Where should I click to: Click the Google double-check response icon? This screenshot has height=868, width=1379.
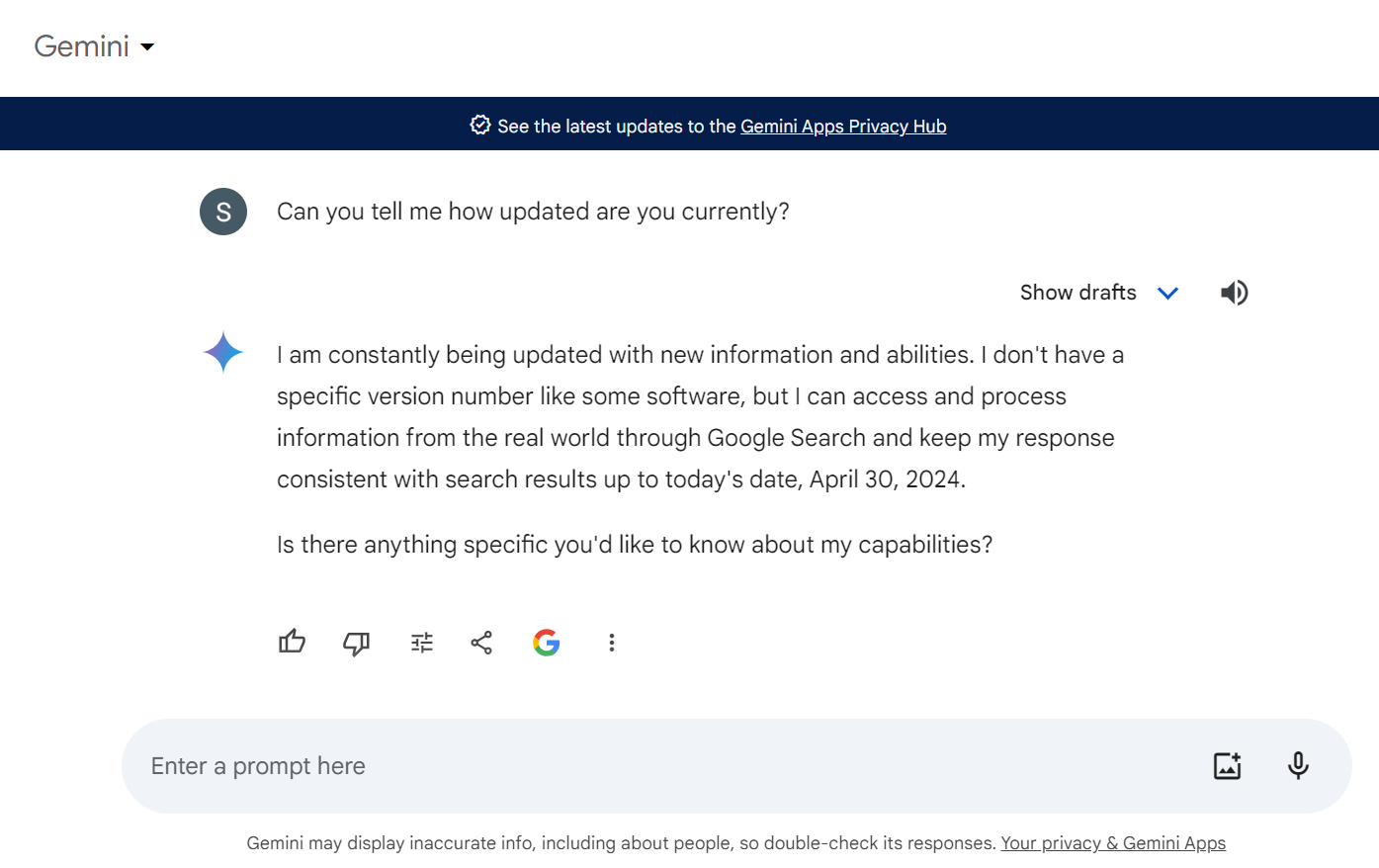click(547, 643)
